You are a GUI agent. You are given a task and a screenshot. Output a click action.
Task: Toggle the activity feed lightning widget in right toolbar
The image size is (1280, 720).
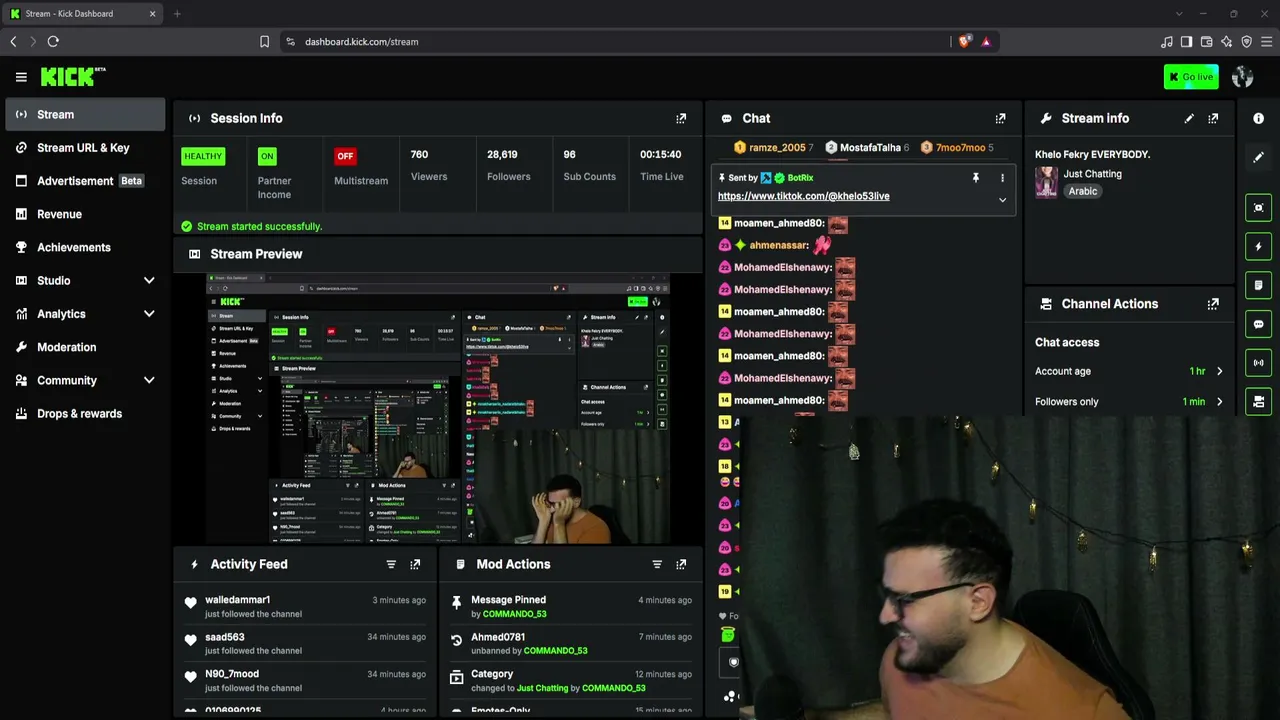(x=1259, y=246)
